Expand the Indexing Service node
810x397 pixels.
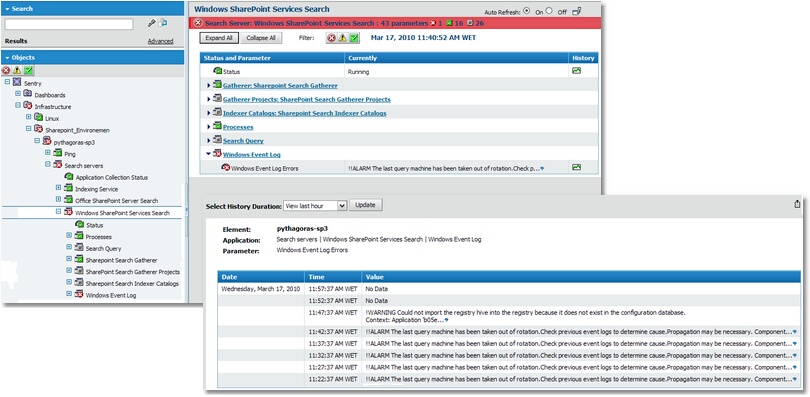pyautogui.click(x=58, y=188)
